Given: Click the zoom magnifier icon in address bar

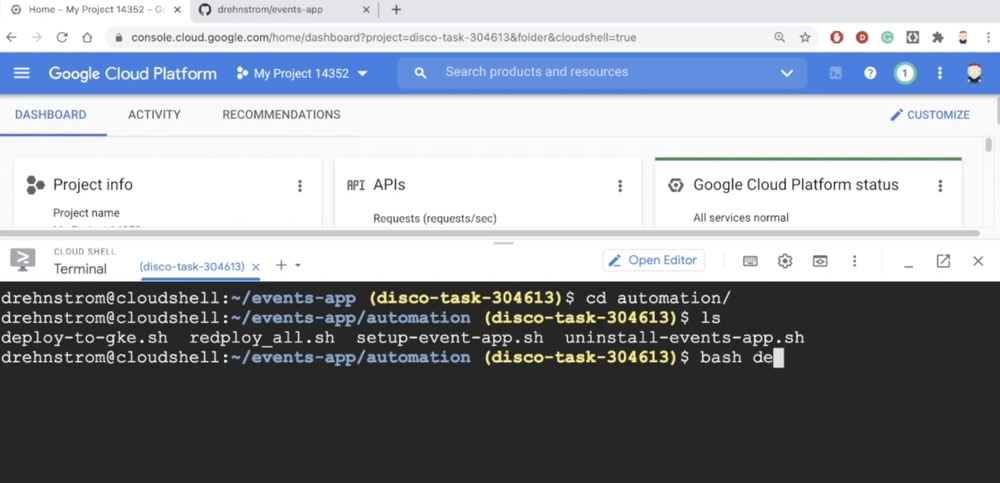Looking at the screenshot, I should click(779, 38).
